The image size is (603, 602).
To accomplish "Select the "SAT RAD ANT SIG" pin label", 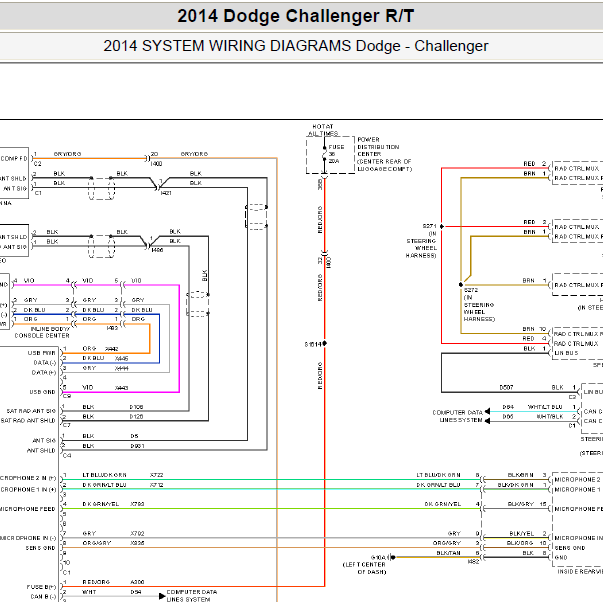I will tap(31, 411).
